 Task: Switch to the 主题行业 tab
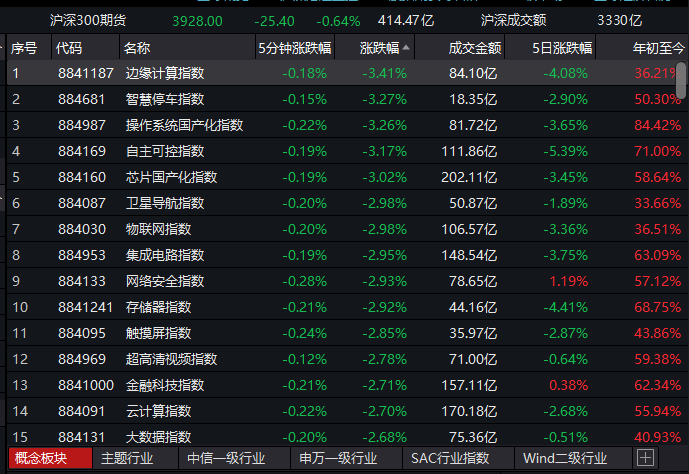[x=126, y=458]
